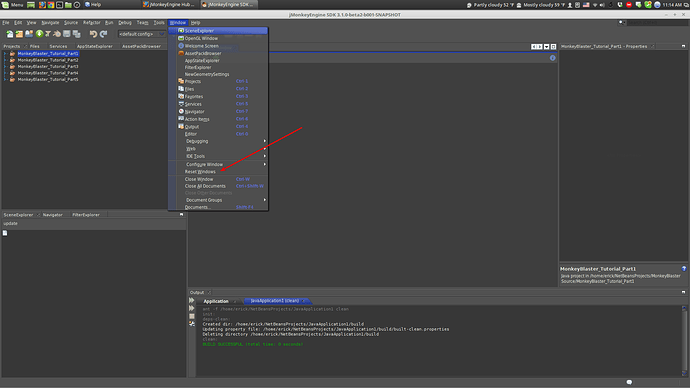Viewport: 690px width, 388px height.
Task: Click the Favorites star icon in menu
Action: pos(181,96)
